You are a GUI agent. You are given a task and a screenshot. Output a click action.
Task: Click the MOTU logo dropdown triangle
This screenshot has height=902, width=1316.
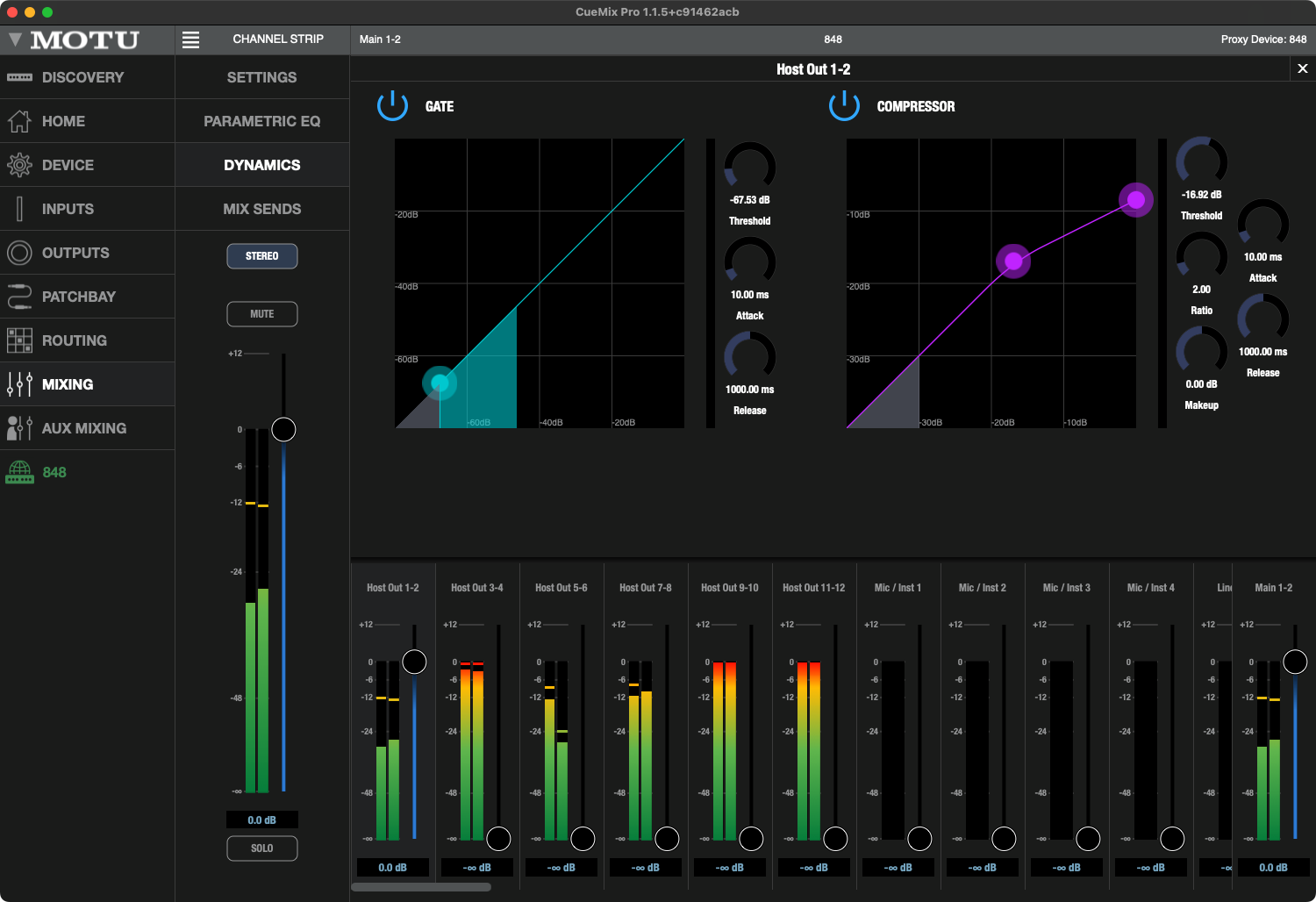pyautogui.click(x=15, y=39)
